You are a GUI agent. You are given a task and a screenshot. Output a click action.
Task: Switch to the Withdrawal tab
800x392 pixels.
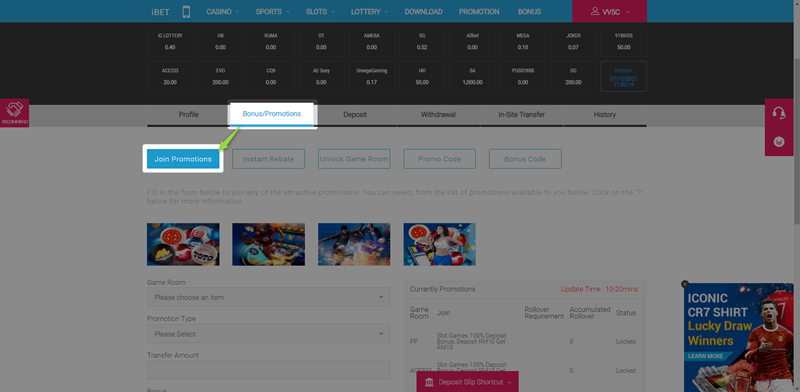(x=438, y=115)
